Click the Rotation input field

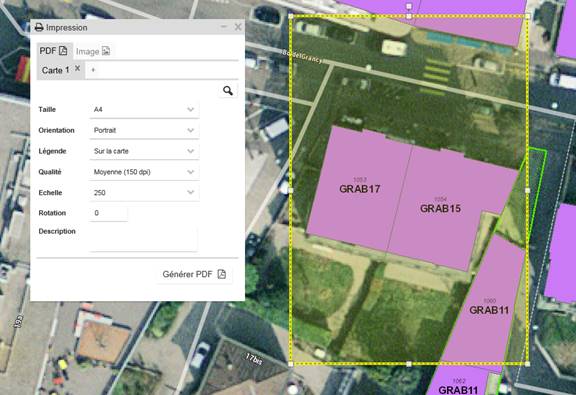(x=109, y=213)
